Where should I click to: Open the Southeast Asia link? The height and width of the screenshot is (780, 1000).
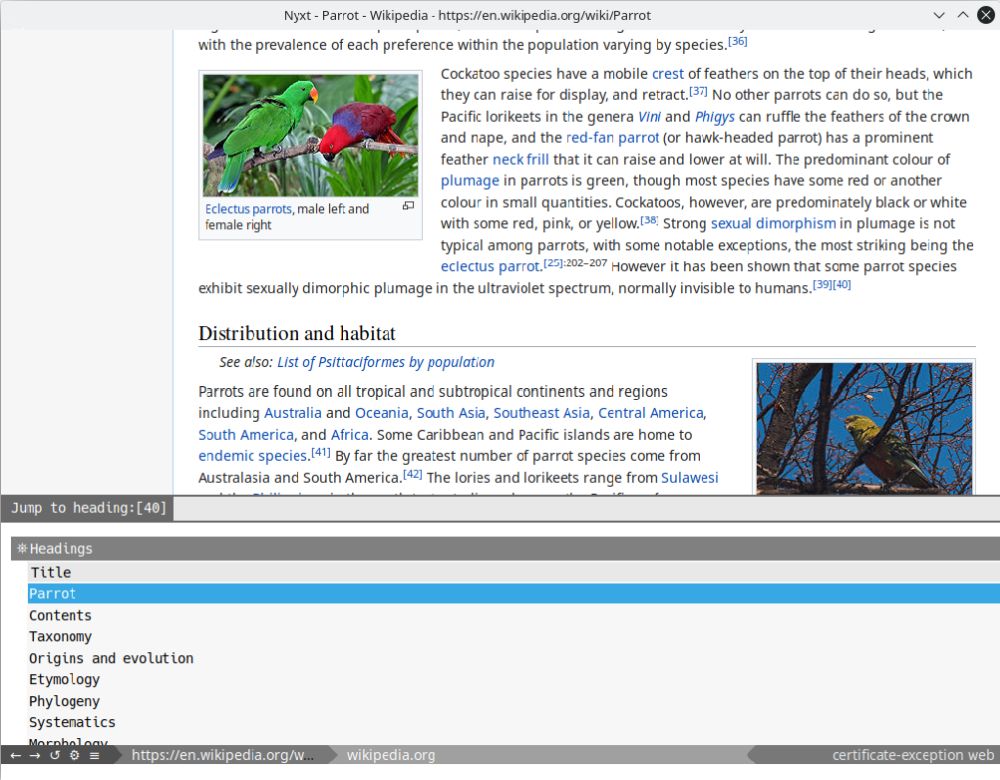541,413
